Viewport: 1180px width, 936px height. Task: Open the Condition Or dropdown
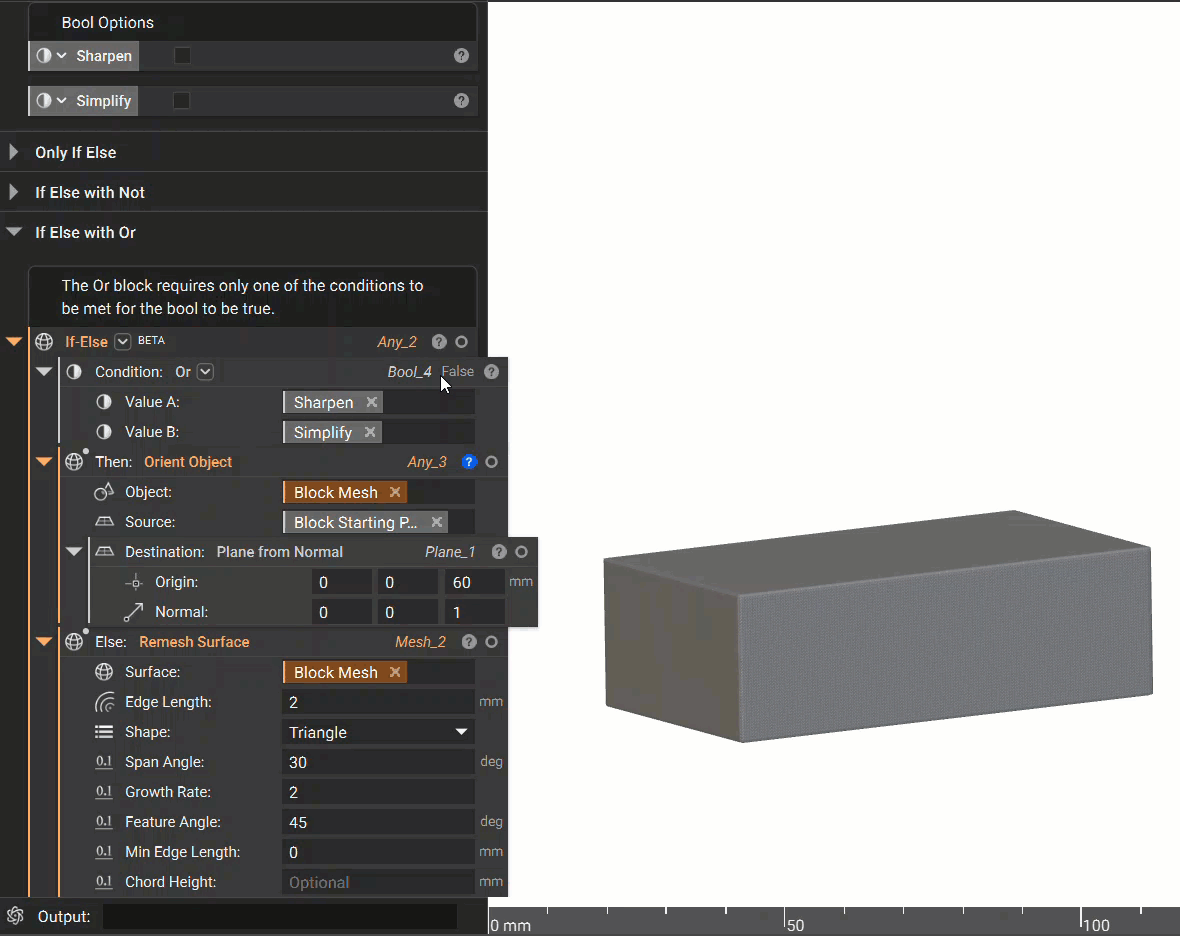(x=205, y=372)
